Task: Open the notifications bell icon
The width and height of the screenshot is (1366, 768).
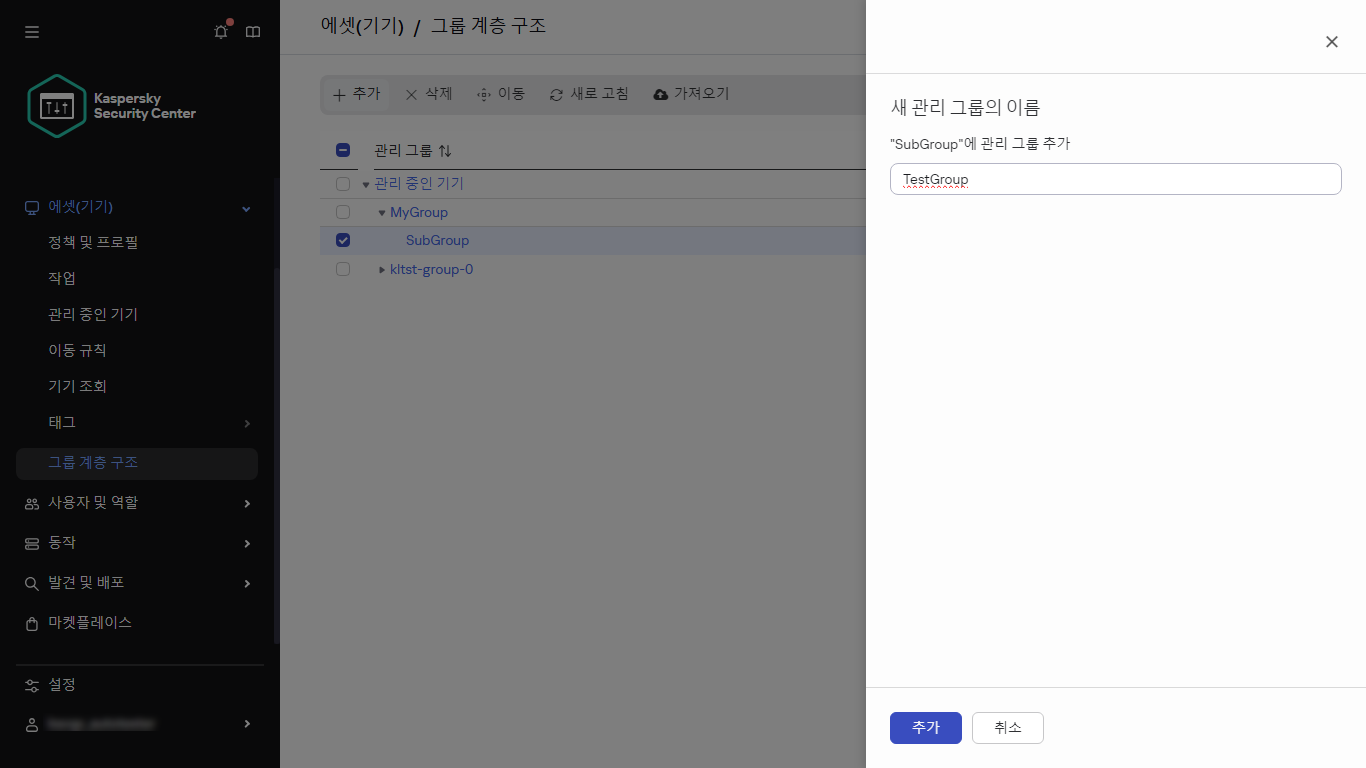Action: tap(220, 31)
